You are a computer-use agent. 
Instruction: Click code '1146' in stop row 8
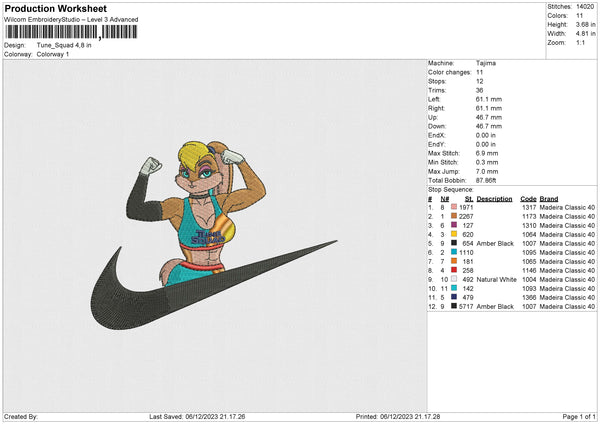(529, 271)
